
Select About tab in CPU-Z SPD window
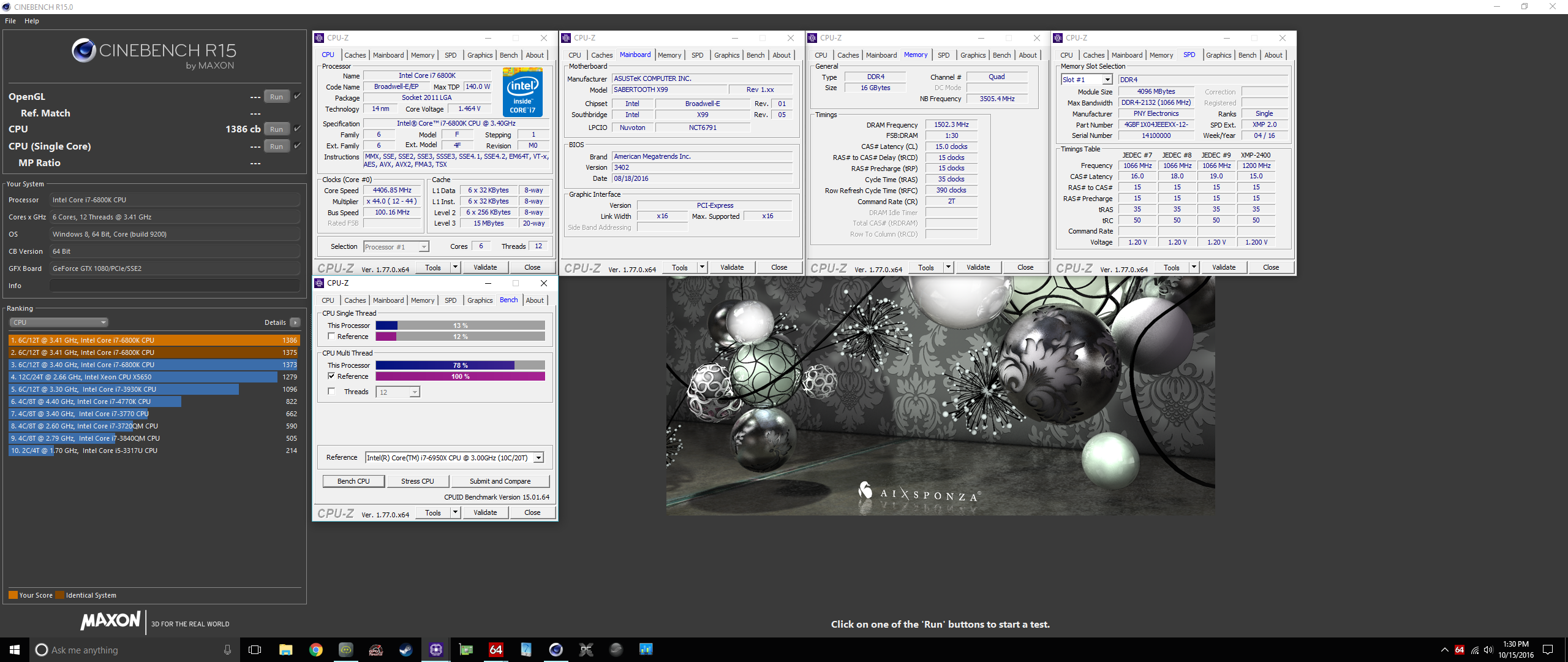pyautogui.click(x=1273, y=55)
